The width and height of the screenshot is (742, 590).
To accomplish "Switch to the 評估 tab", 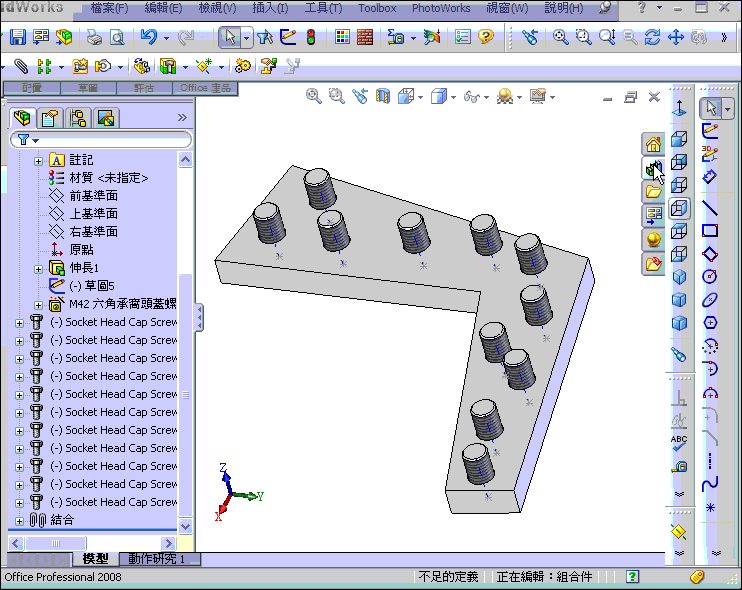I will coord(144,88).
